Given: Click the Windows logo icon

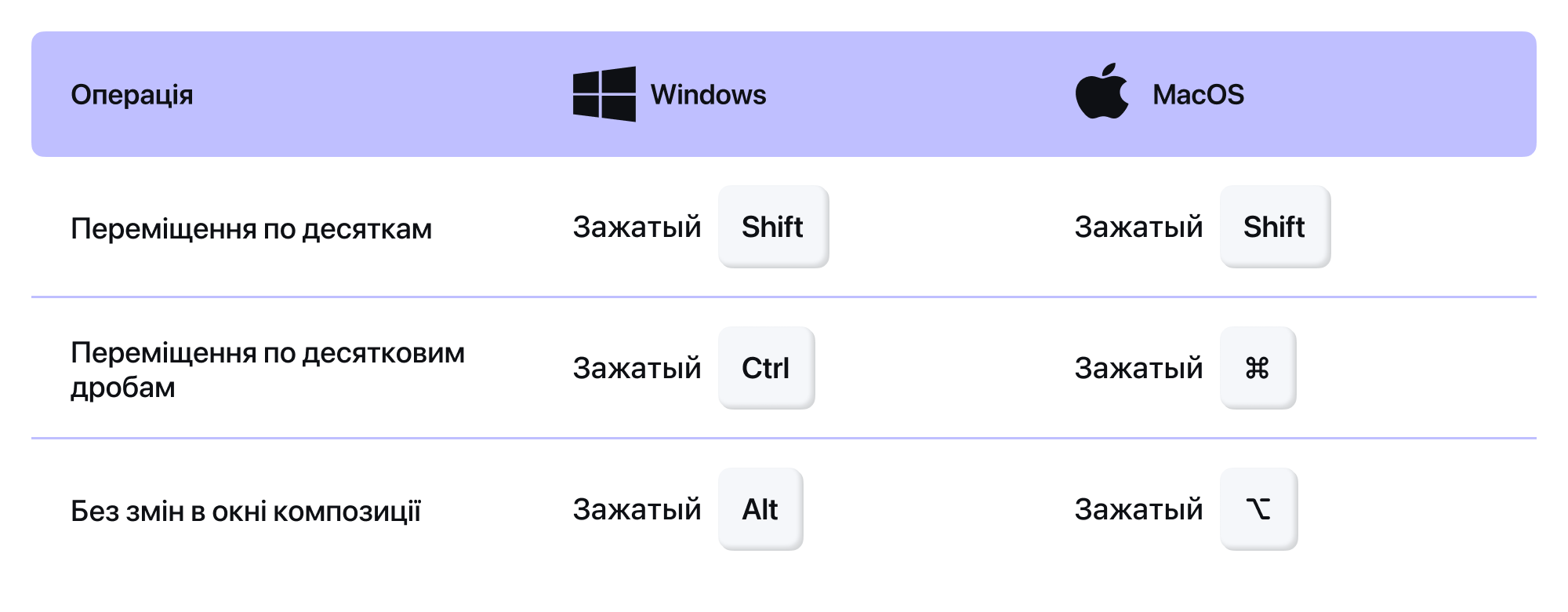Looking at the screenshot, I should coord(604,94).
